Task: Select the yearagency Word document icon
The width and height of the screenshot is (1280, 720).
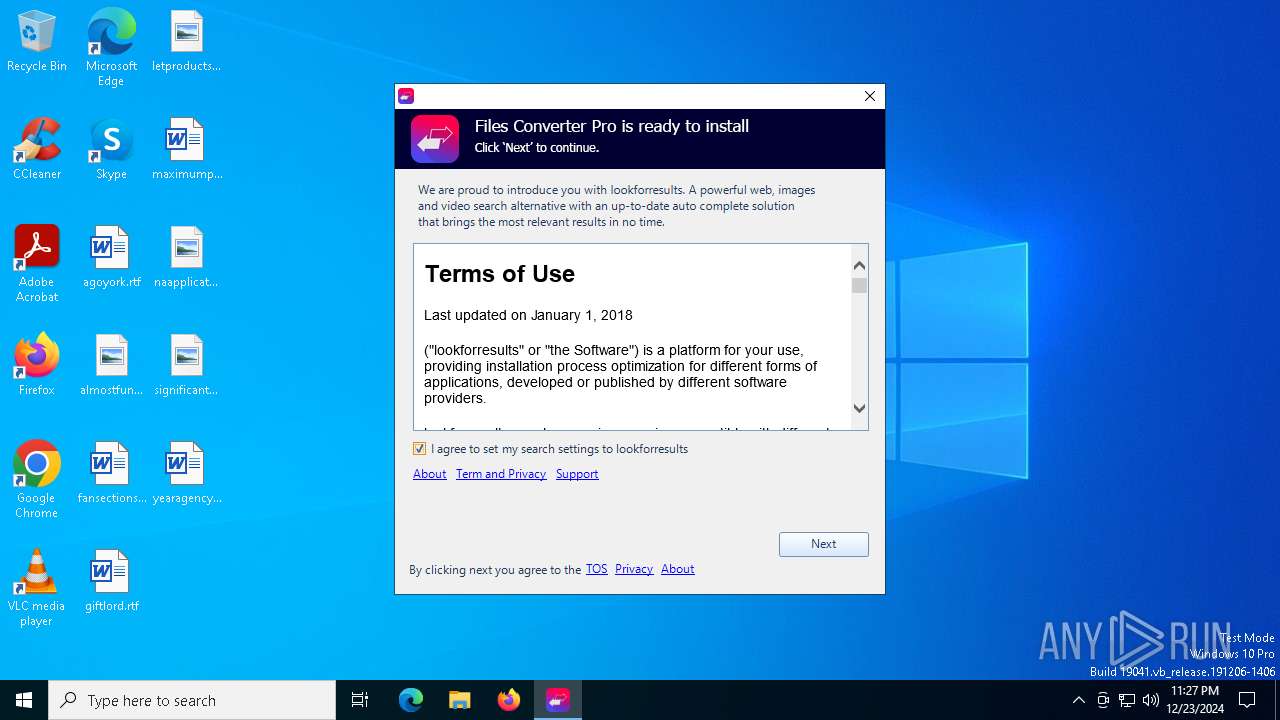Action: 186,474
